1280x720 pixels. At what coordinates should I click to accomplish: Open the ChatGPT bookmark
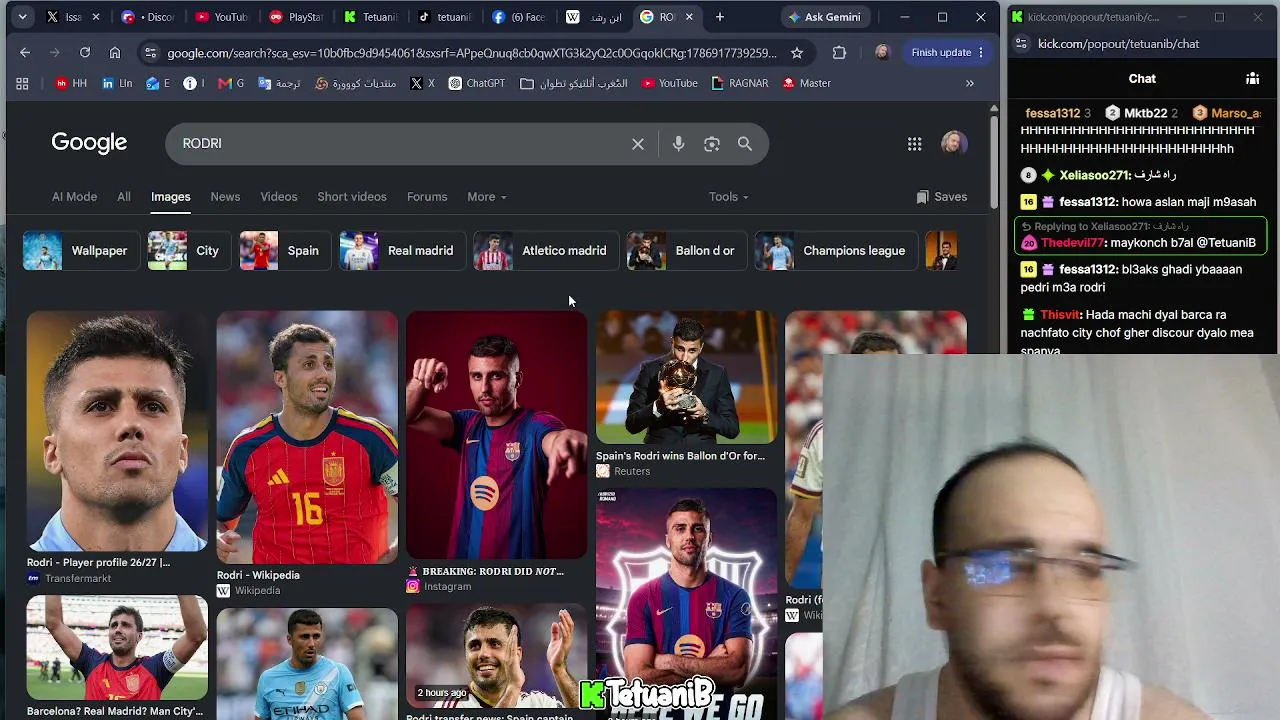(x=477, y=83)
